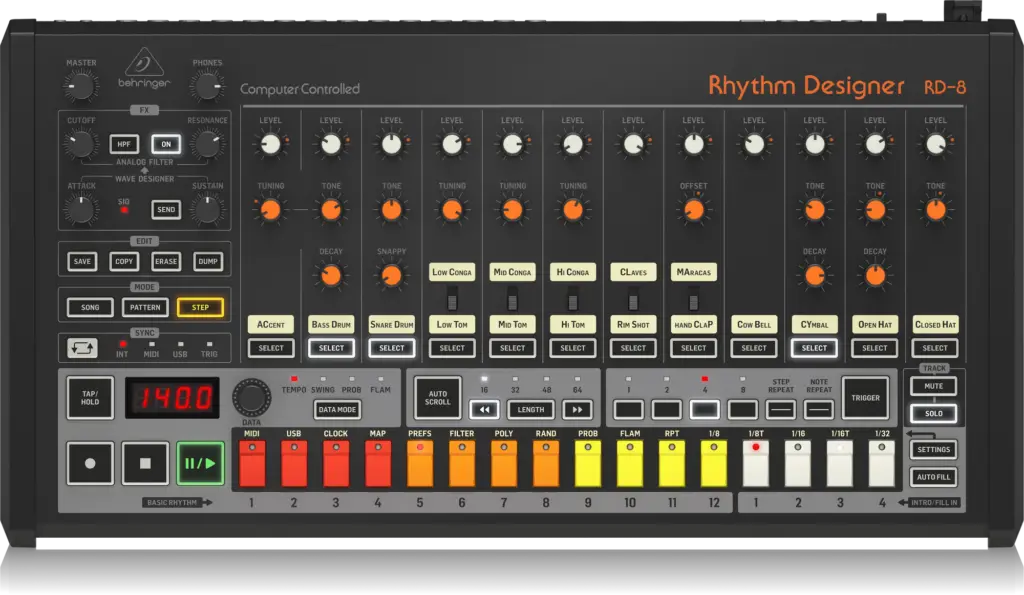Tap red step key 3 labeled CLOCK
This screenshot has width=1024, height=595.
[x=336, y=464]
